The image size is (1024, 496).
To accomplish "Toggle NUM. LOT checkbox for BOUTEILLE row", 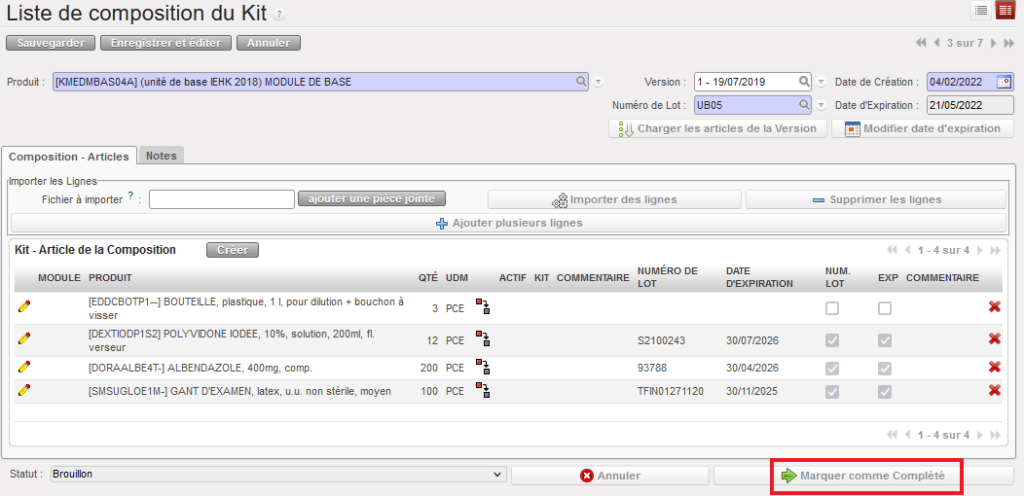I will coord(832,309).
